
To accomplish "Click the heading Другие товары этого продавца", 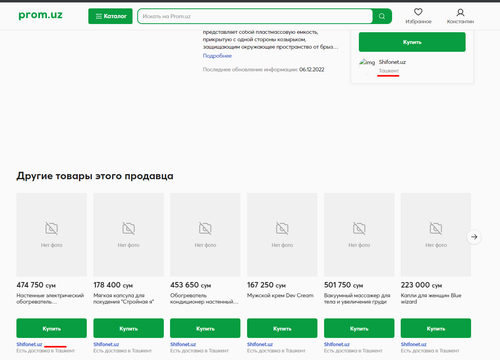I will tap(95, 176).
